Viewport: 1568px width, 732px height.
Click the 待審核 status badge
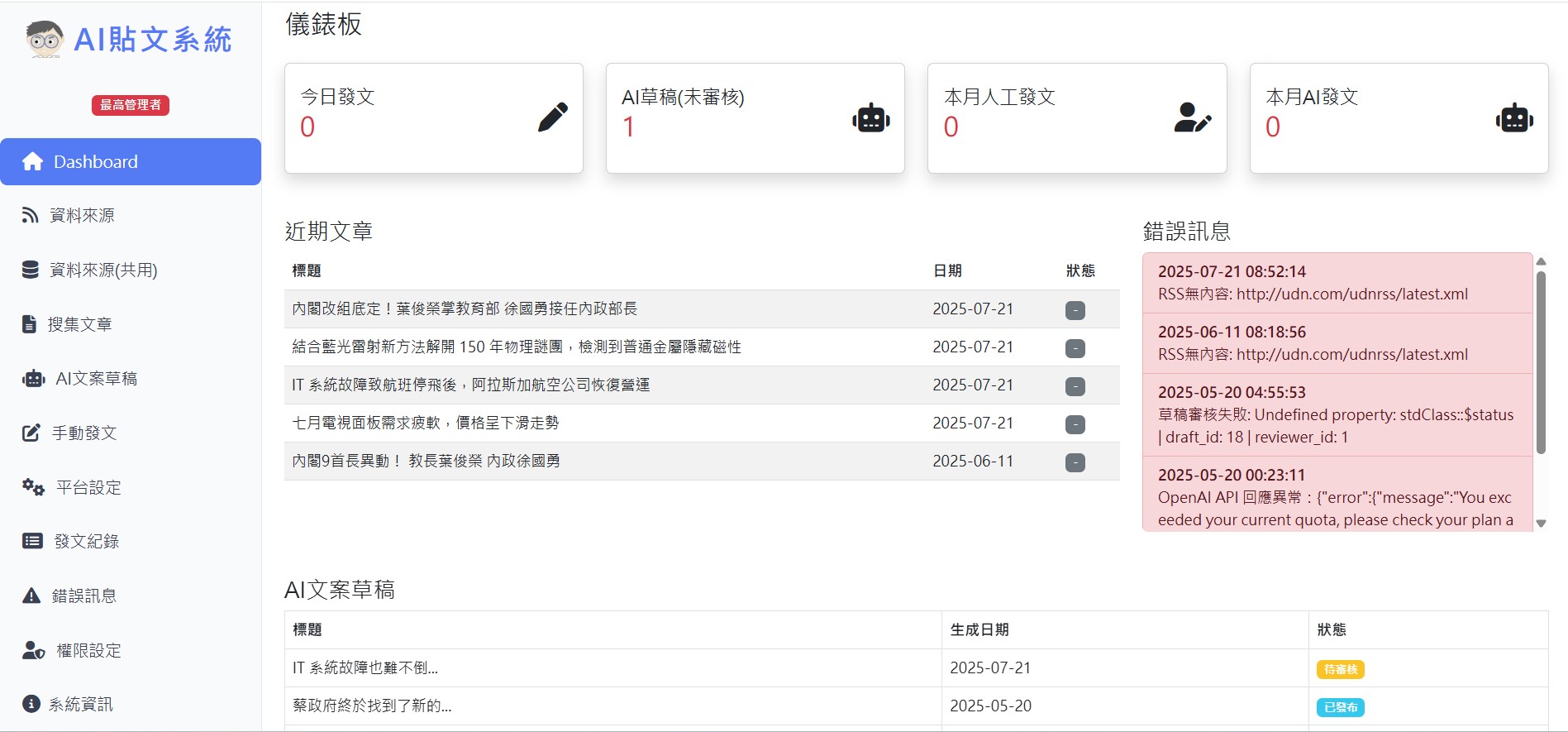coord(1340,669)
